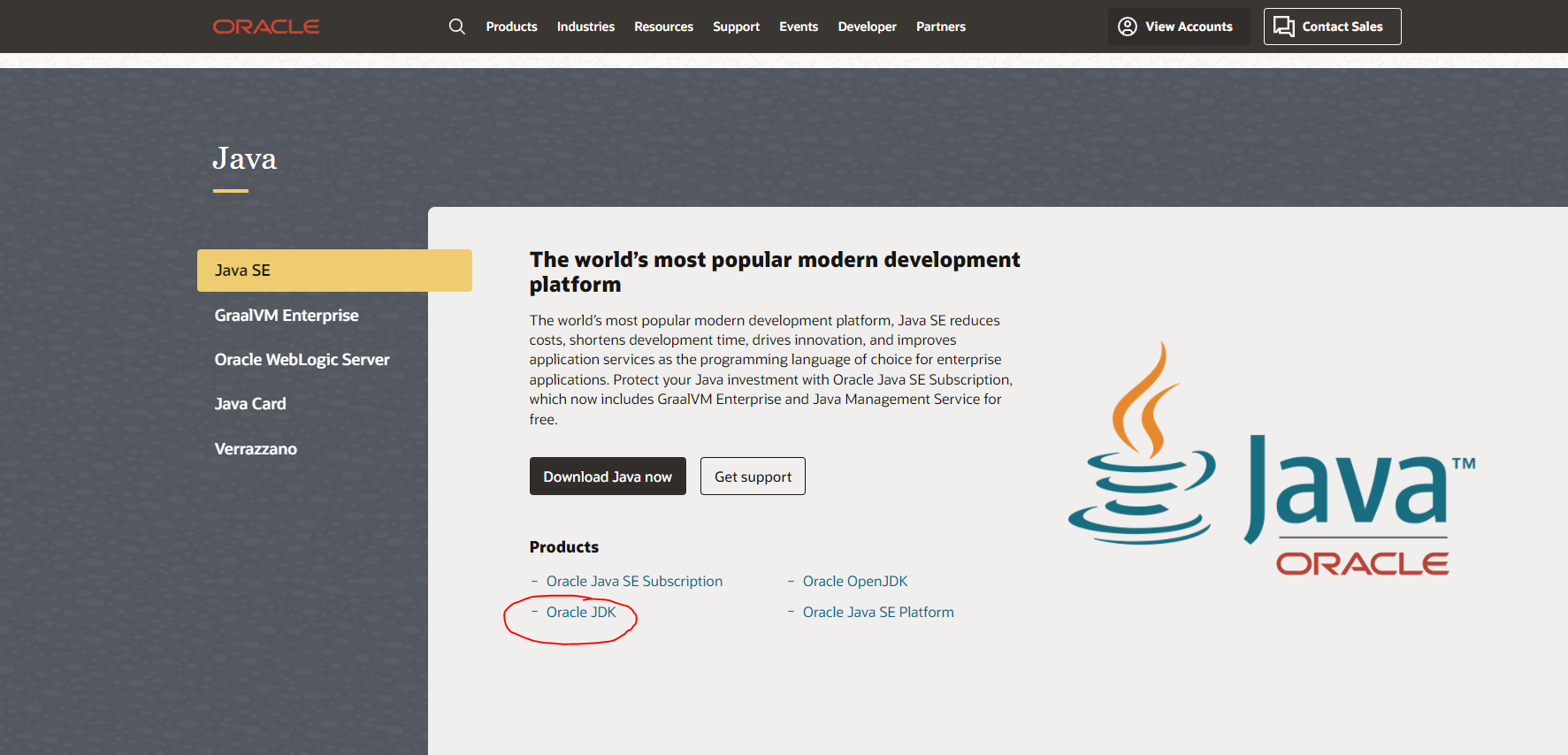Open the Oracle OpenJDK link
Screen dimensions: 1568x755
(x=855, y=581)
